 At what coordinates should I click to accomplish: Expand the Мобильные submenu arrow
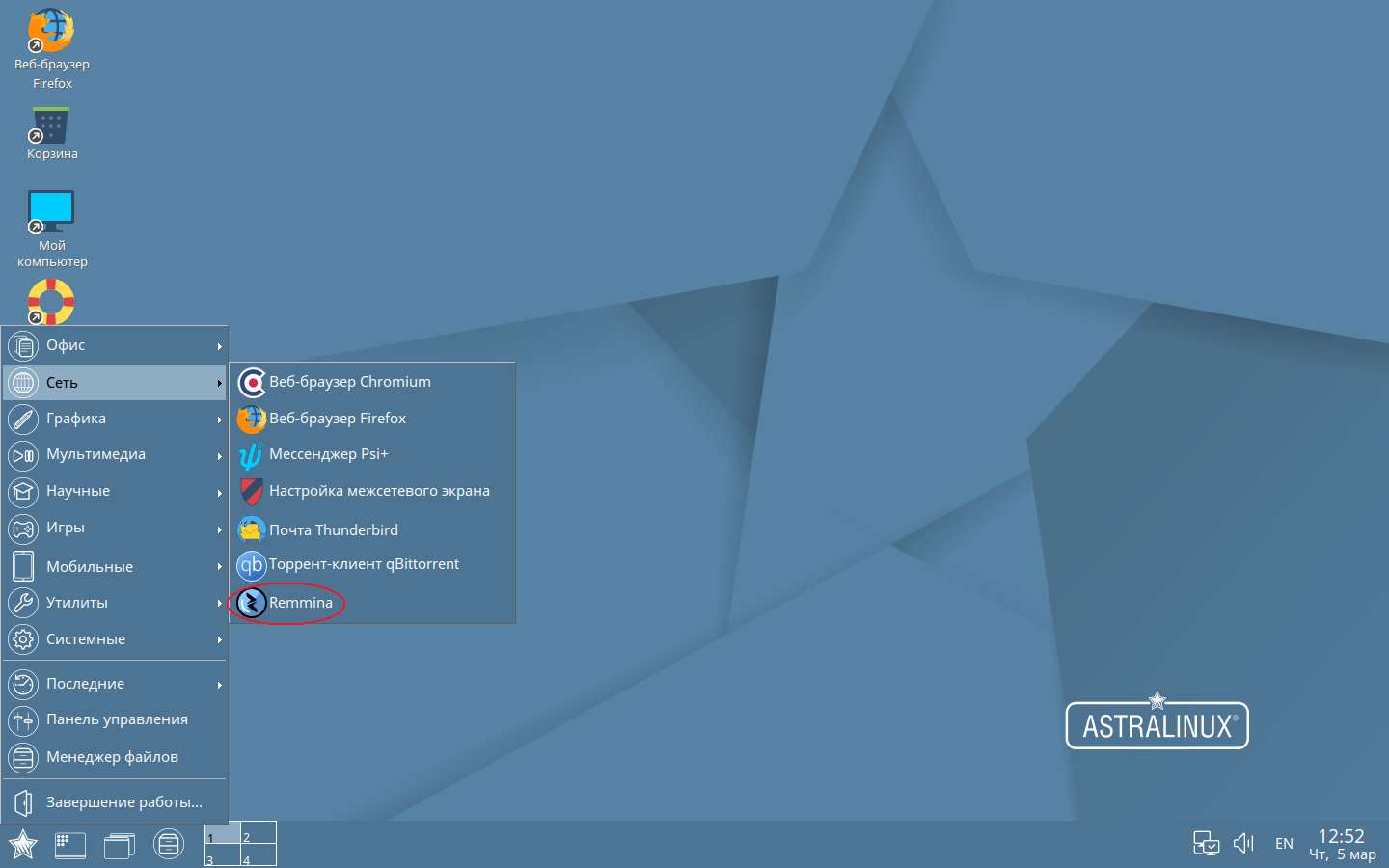pyautogui.click(x=220, y=567)
